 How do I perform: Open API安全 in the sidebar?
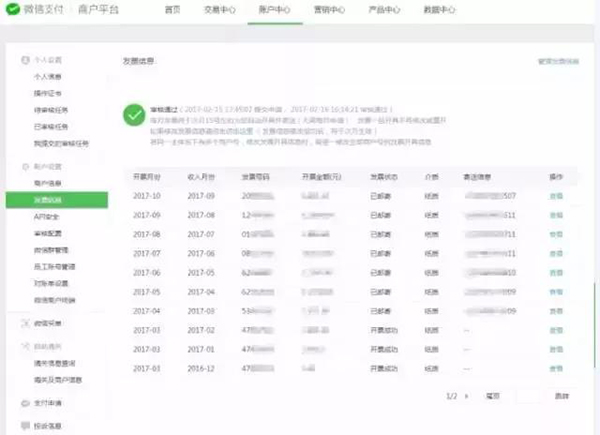coord(46,216)
